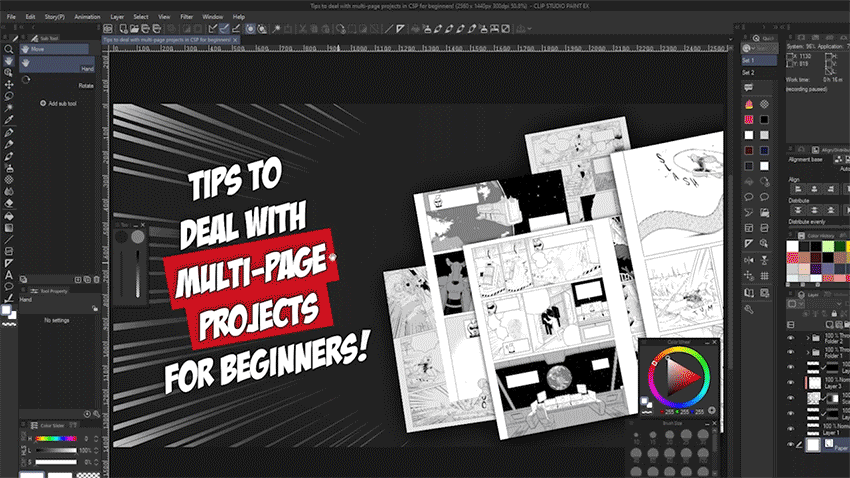Click the hue slider in Color Slider panel
850x478 pixels.
[x=56, y=439]
